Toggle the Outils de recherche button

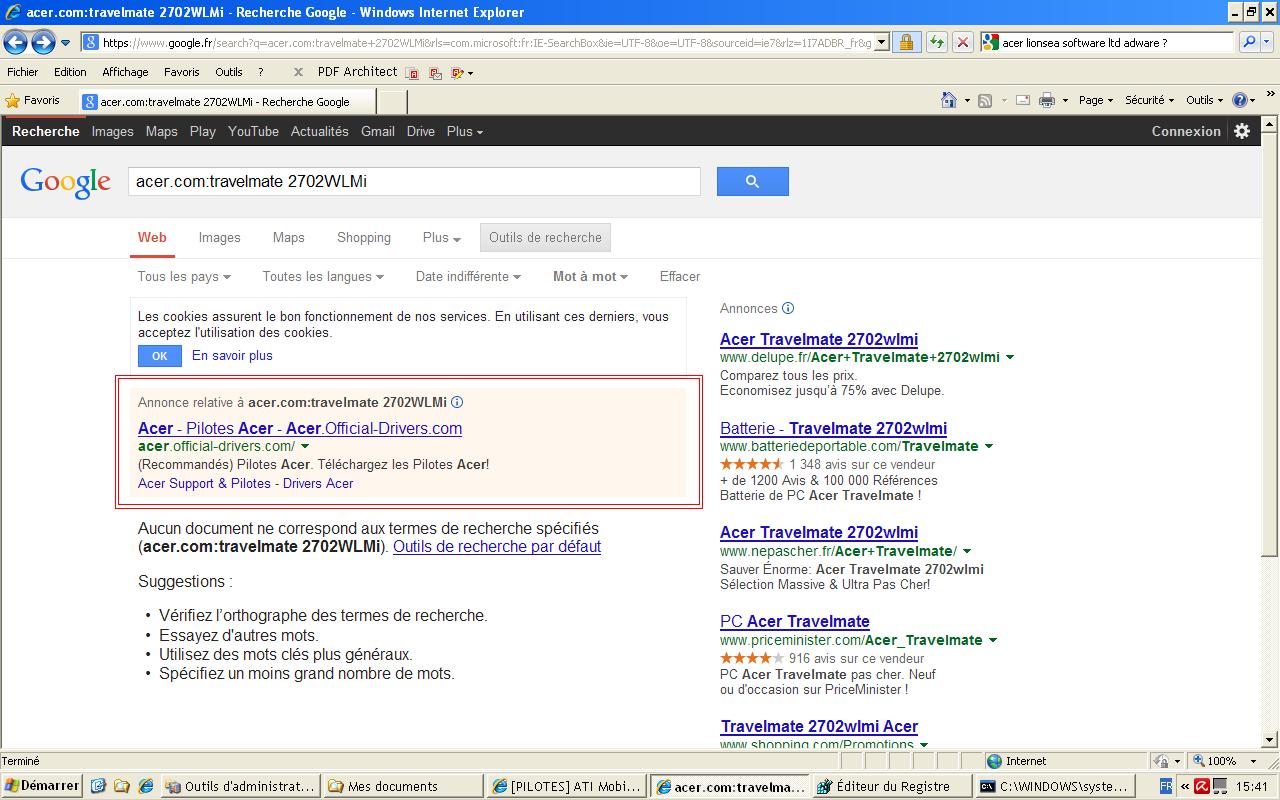(545, 237)
